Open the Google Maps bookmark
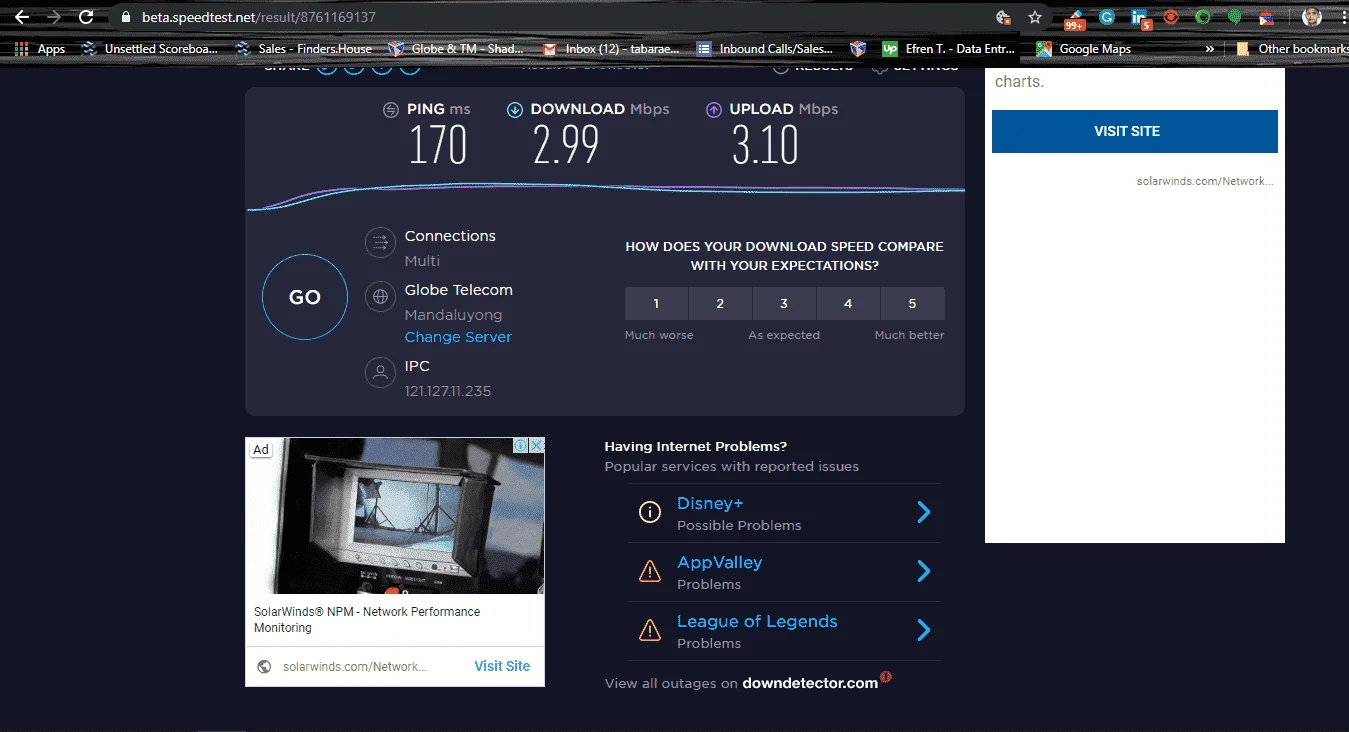1349x732 pixels. tap(1084, 49)
